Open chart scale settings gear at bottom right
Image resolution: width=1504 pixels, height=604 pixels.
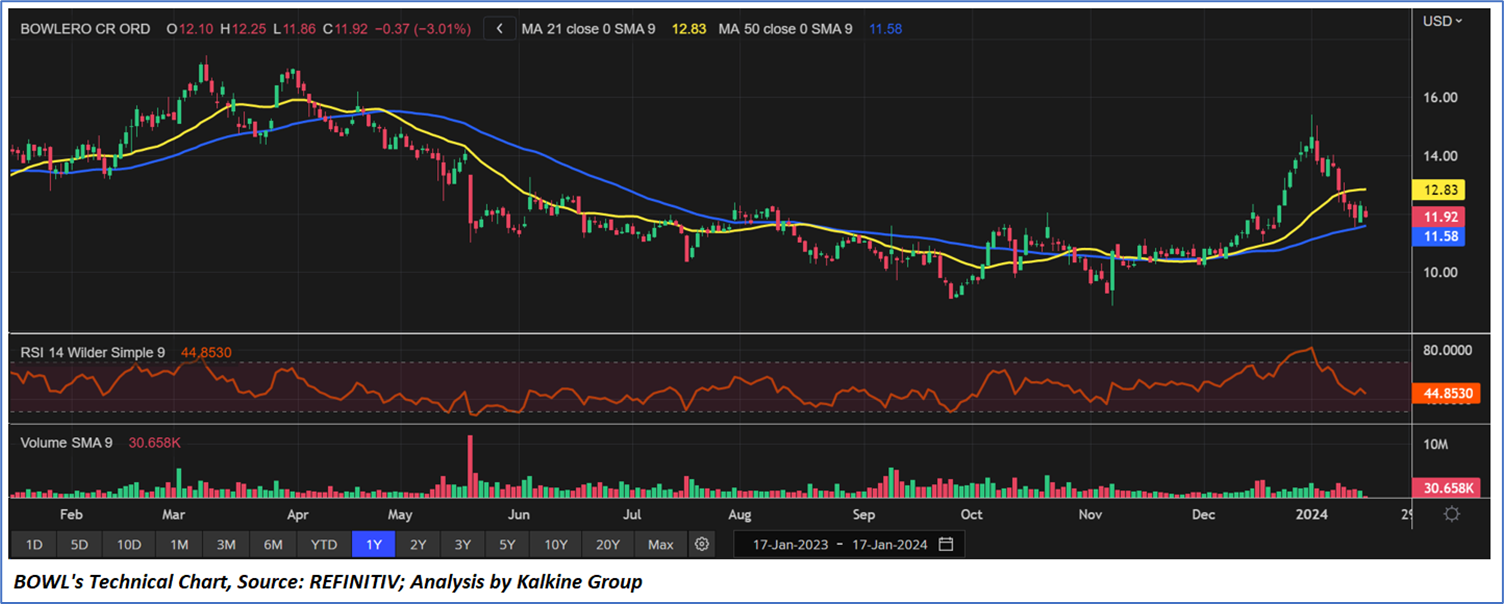point(1451,514)
